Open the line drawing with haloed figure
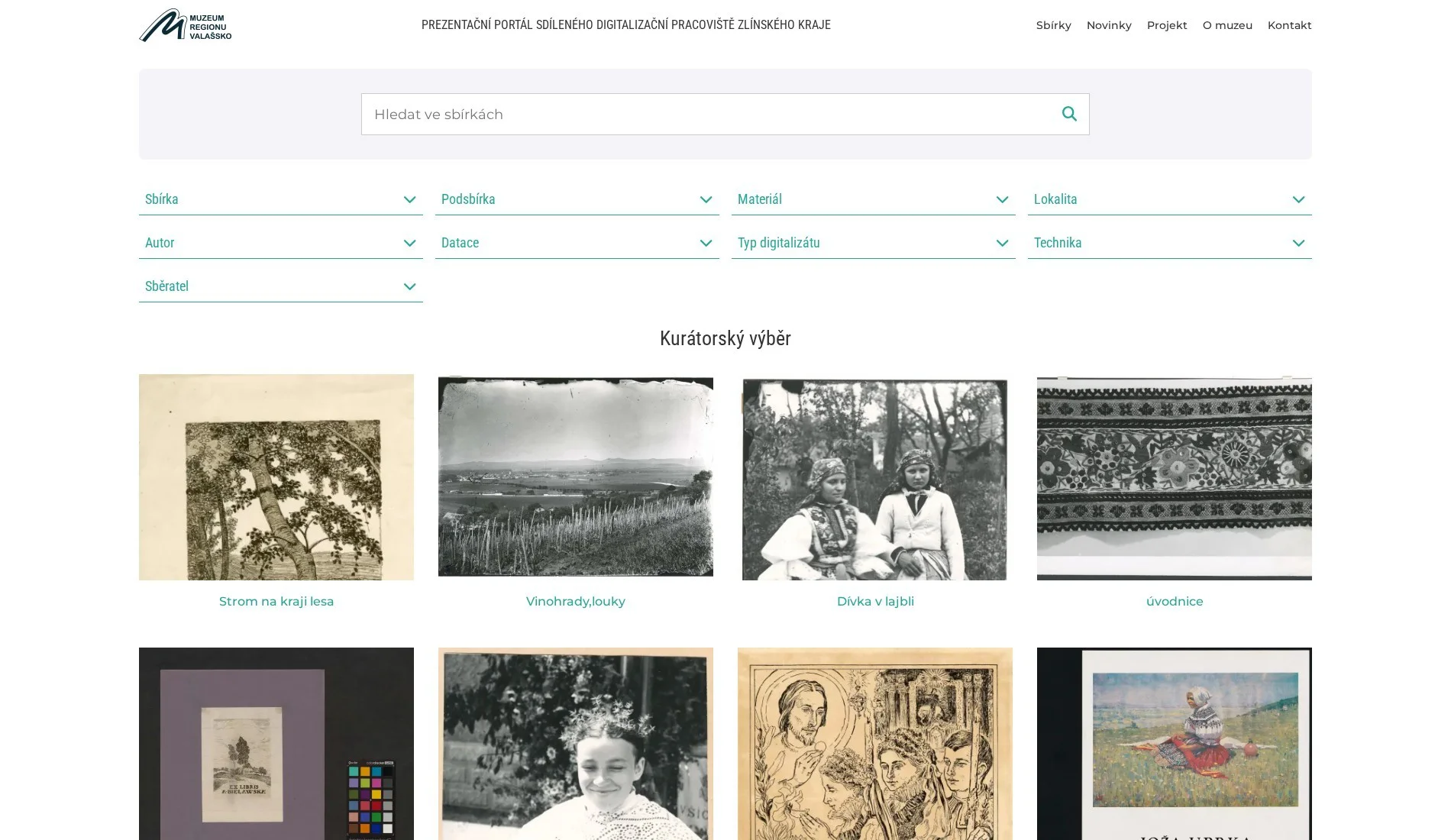Screen dimensions: 1451x840 click(x=875, y=744)
